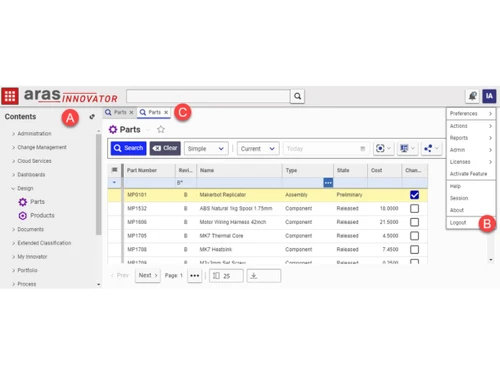500x375 pixels.
Task: Go to Next page
Action: tap(148, 275)
